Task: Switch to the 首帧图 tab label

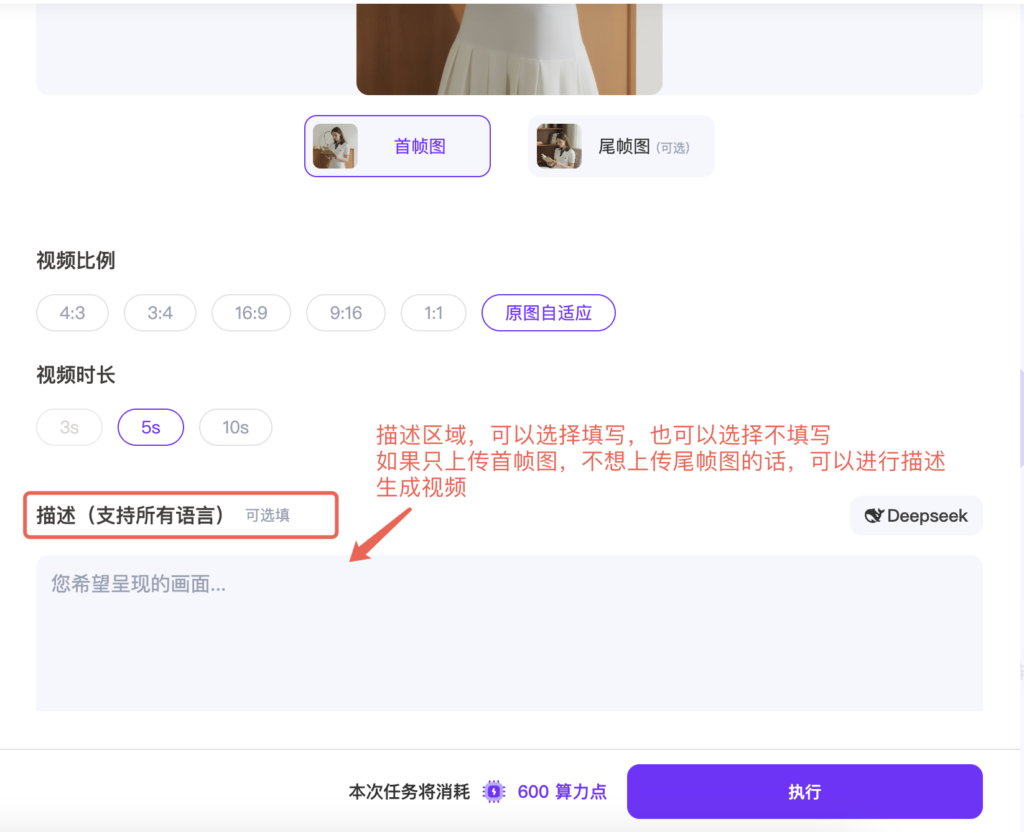Action: coord(420,146)
